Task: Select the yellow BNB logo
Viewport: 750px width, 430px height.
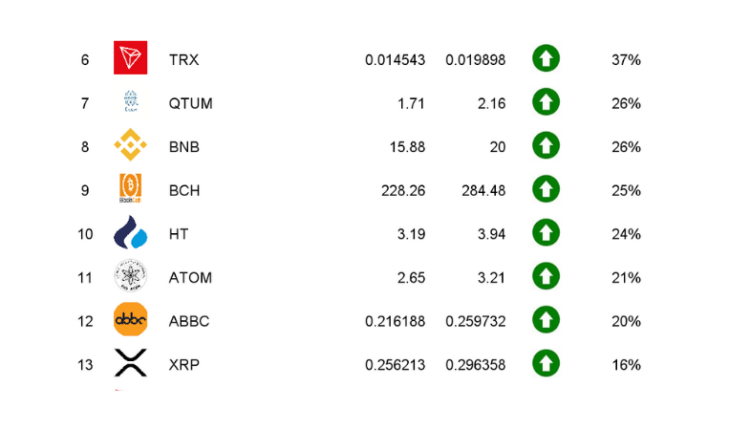Action: pyautogui.click(x=130, y=144)
